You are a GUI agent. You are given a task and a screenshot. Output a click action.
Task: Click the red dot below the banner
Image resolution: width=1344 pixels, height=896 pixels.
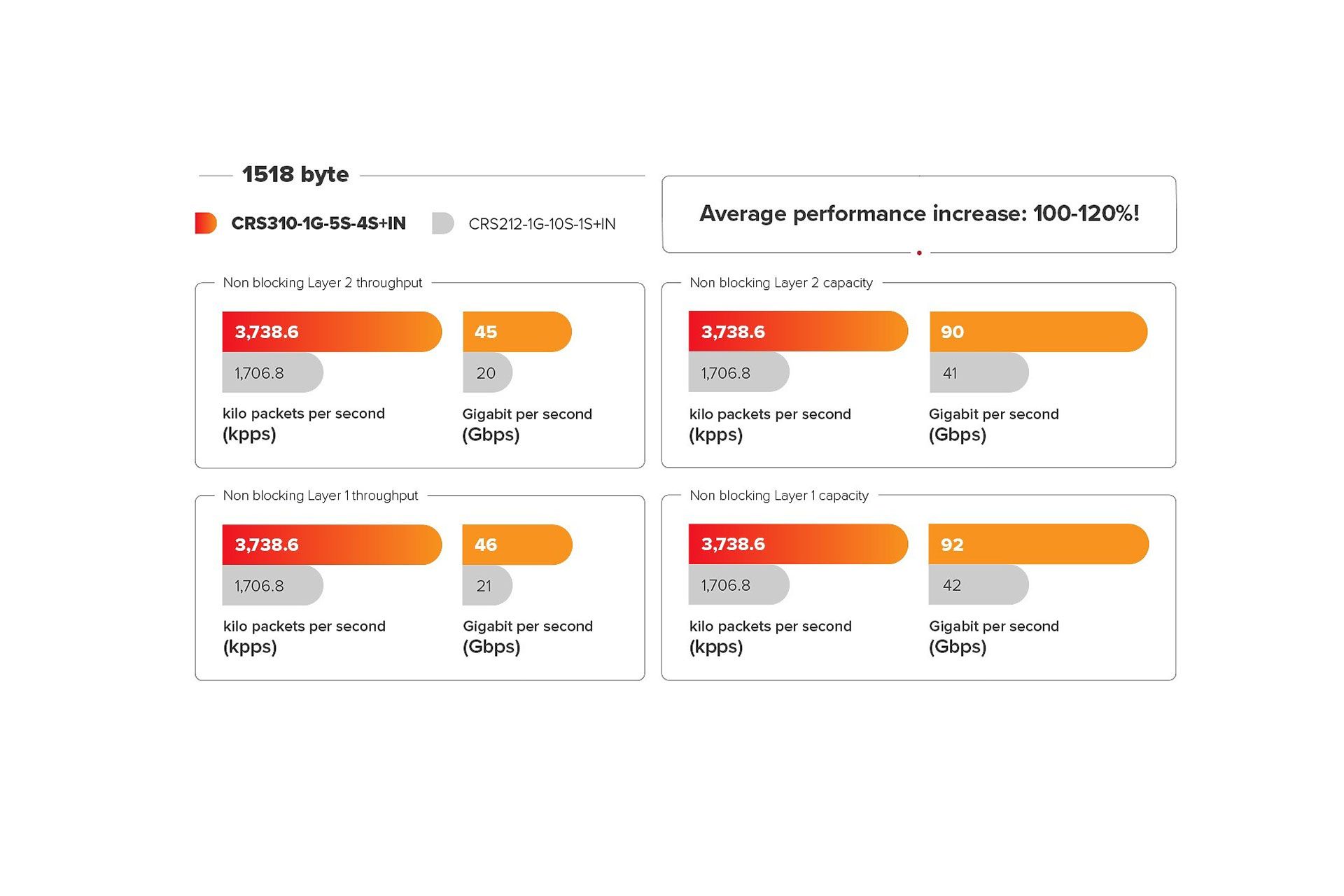(919, 253)
